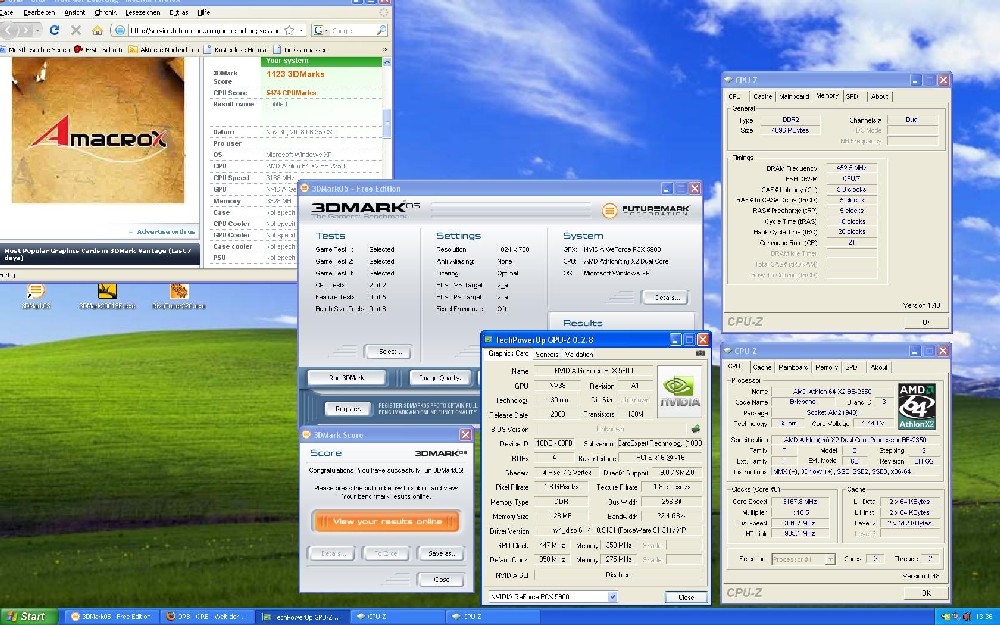Open the Firefox history dropdown beside forward arrow
The width and height of the screenshot is (1000, 625).
38,30
